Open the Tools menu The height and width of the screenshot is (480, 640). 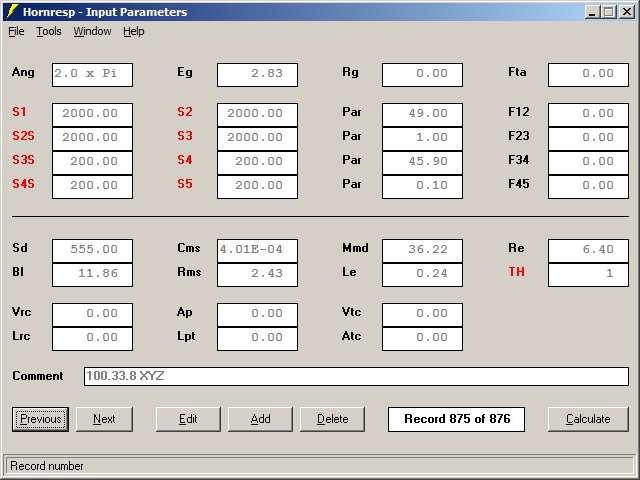point(49,31)
